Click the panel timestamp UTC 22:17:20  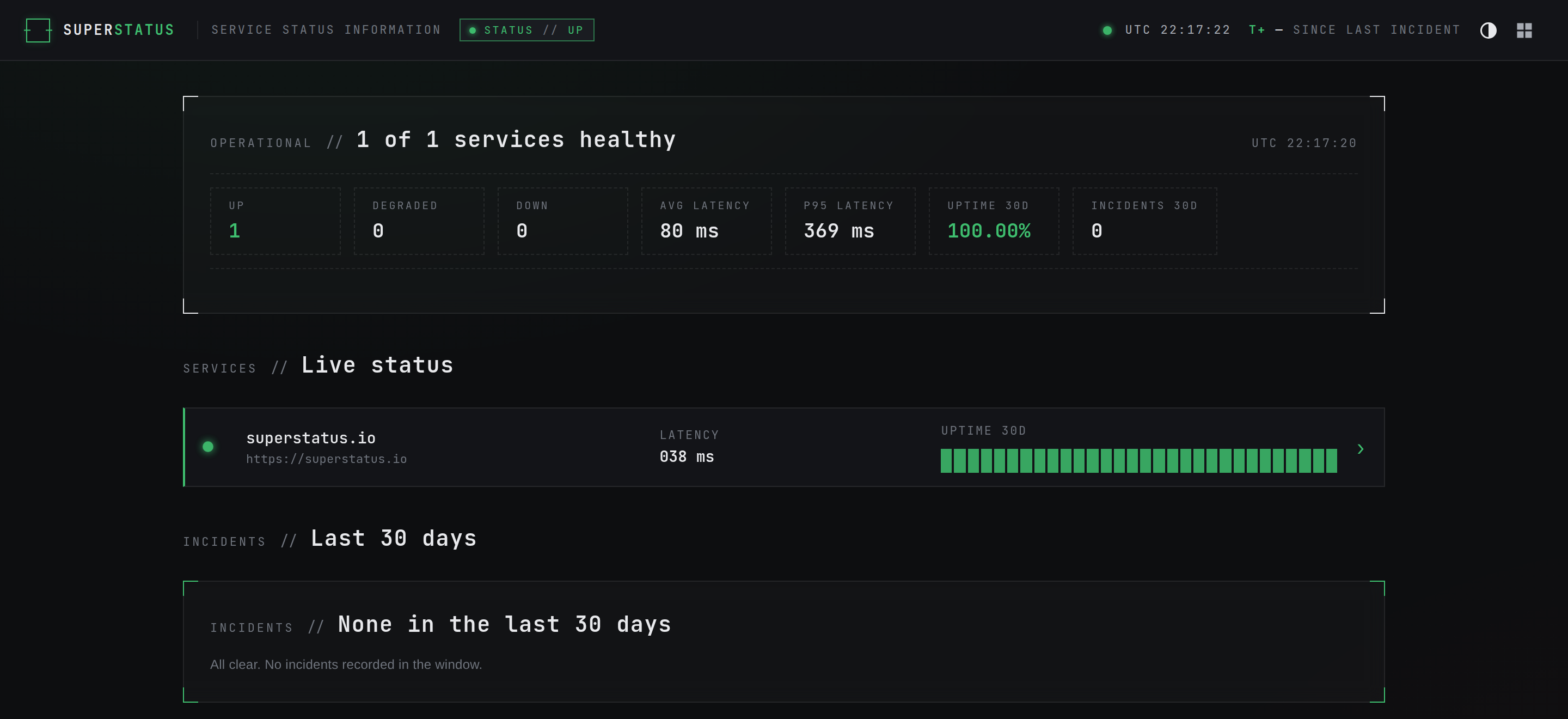tap(1304, 143)
